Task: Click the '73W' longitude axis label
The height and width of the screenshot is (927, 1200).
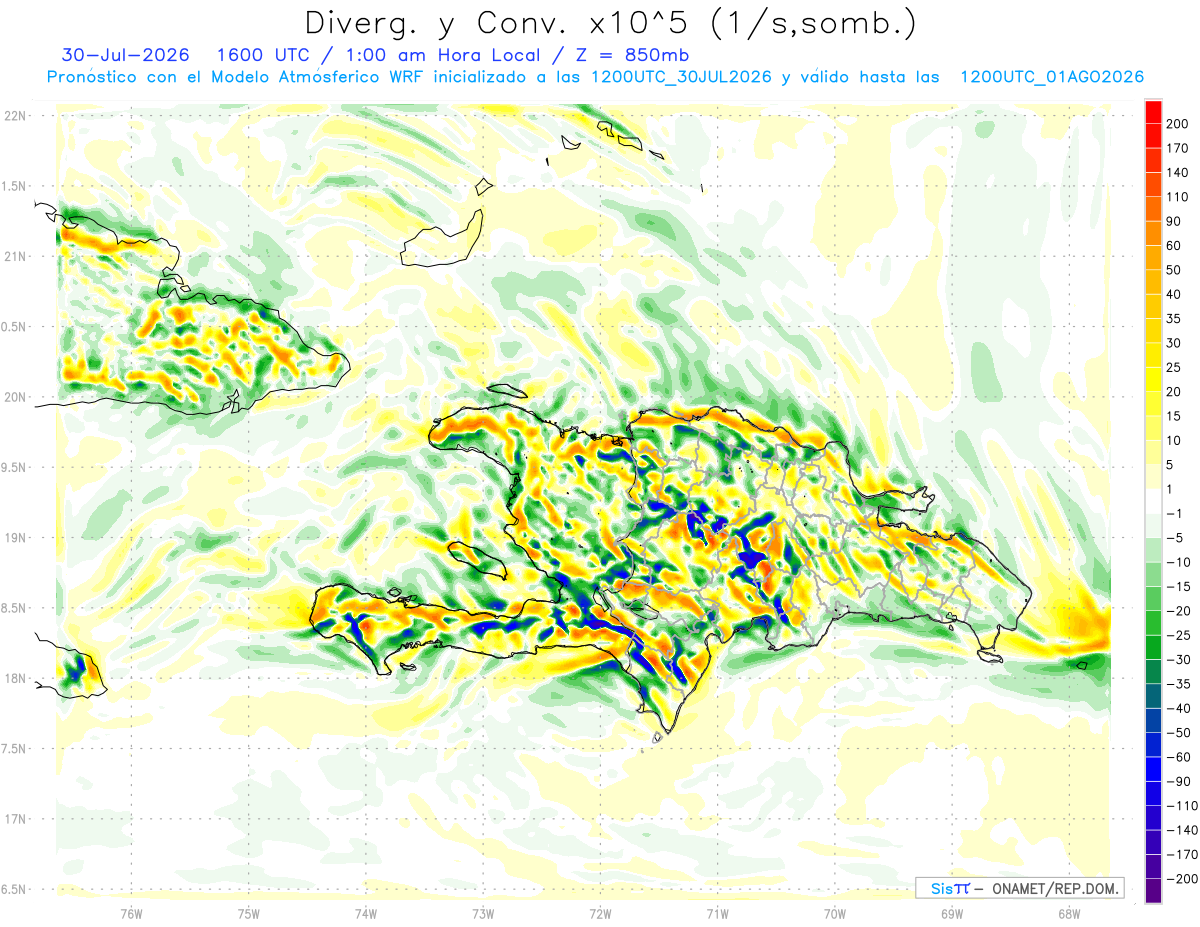Action: click(x=483, y=913)
